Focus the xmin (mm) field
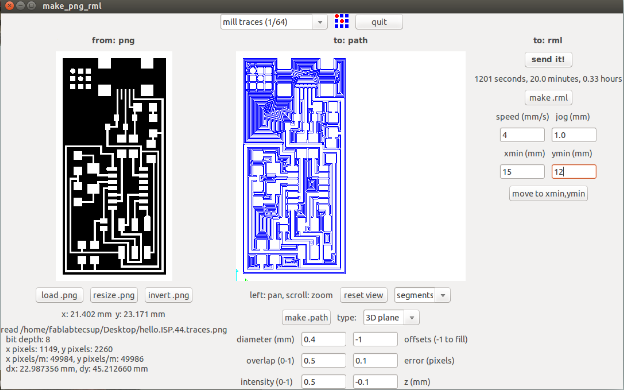The width and height of the screenshot is (624, 390). pyautogui.click(x=522, y=172)
